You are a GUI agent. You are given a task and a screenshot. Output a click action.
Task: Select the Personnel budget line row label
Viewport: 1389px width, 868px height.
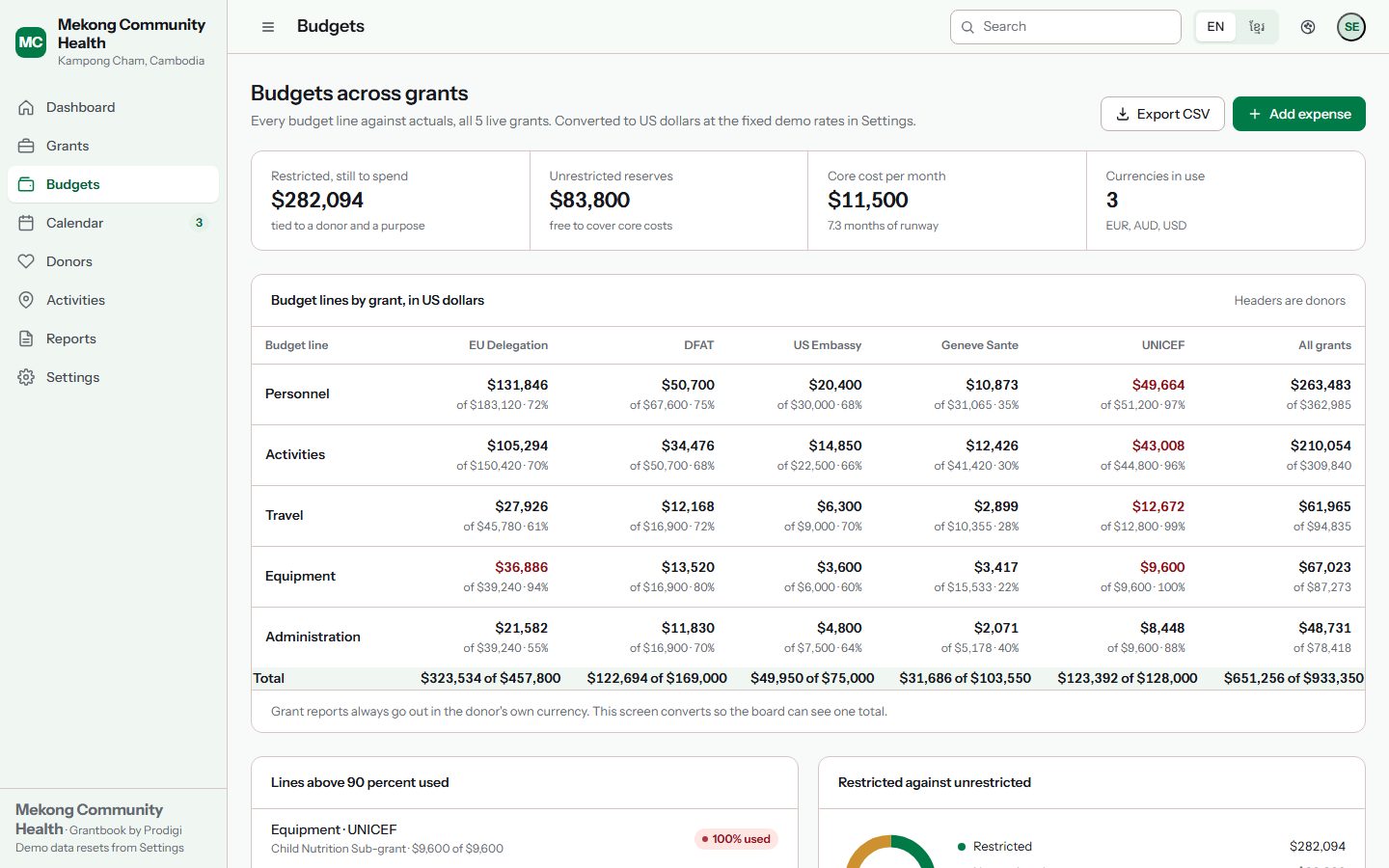297,393
